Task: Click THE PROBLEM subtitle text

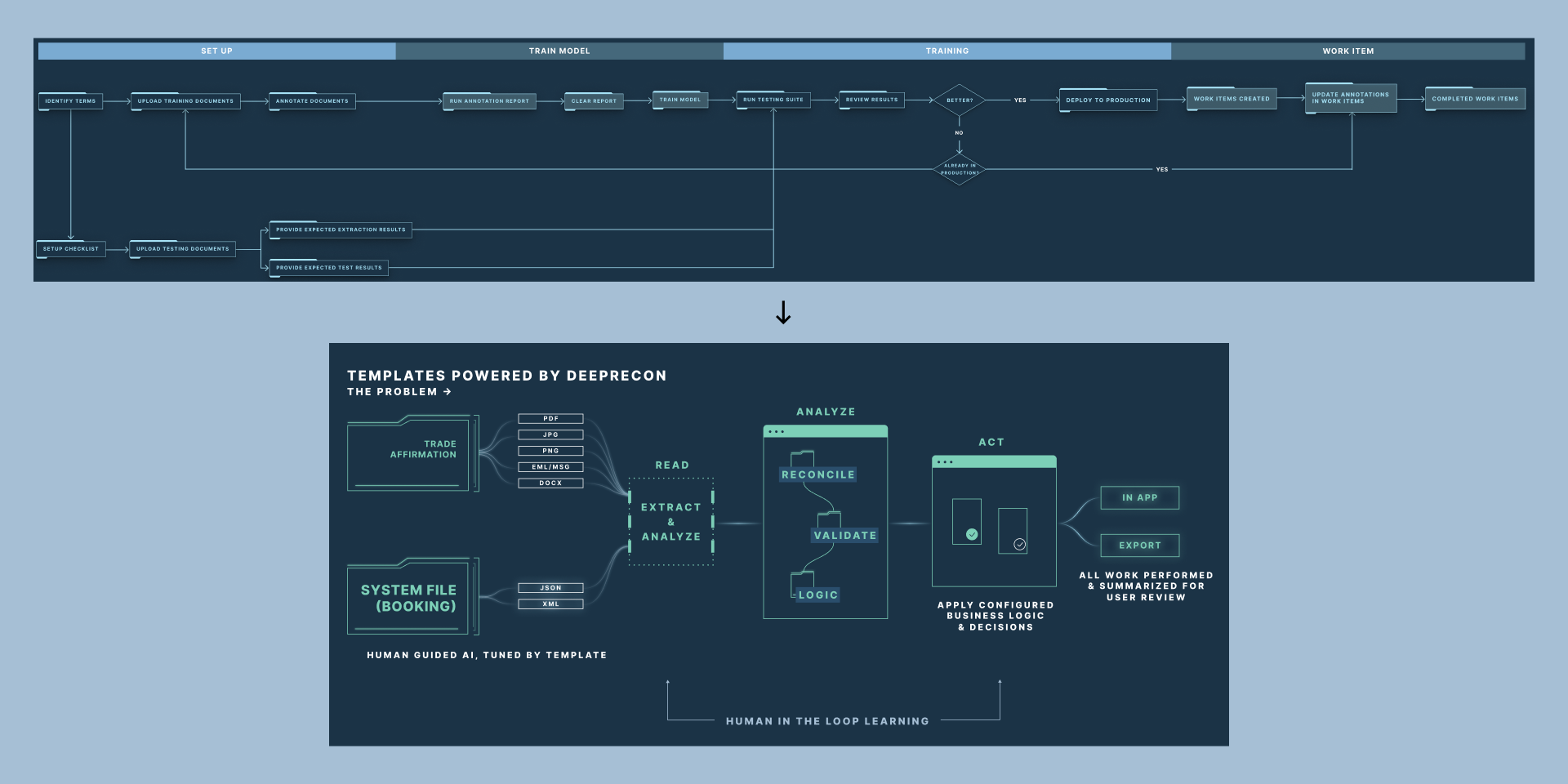Action: 393,392
